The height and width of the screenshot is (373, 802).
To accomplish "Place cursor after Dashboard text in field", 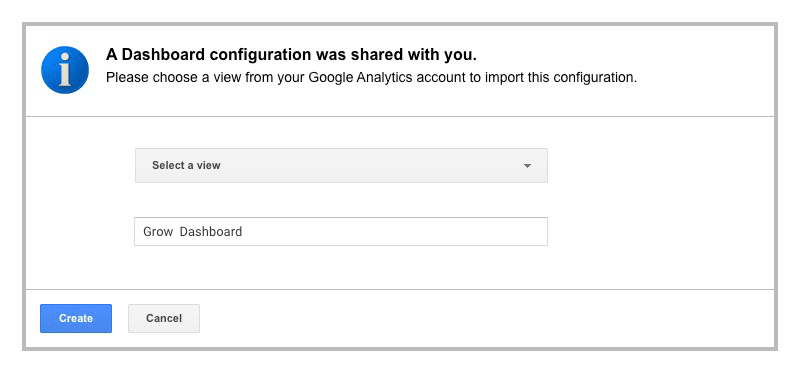I will point(243,232).
